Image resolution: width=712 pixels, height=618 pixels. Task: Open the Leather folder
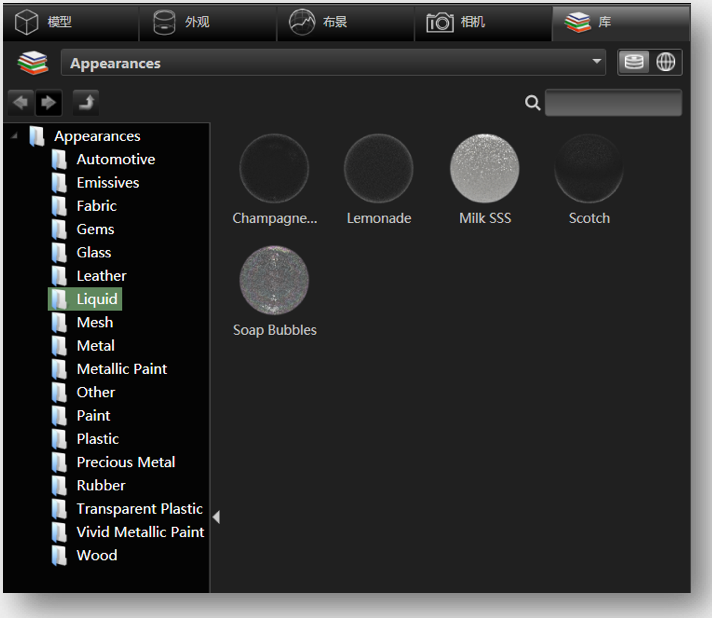pos(101,276)
